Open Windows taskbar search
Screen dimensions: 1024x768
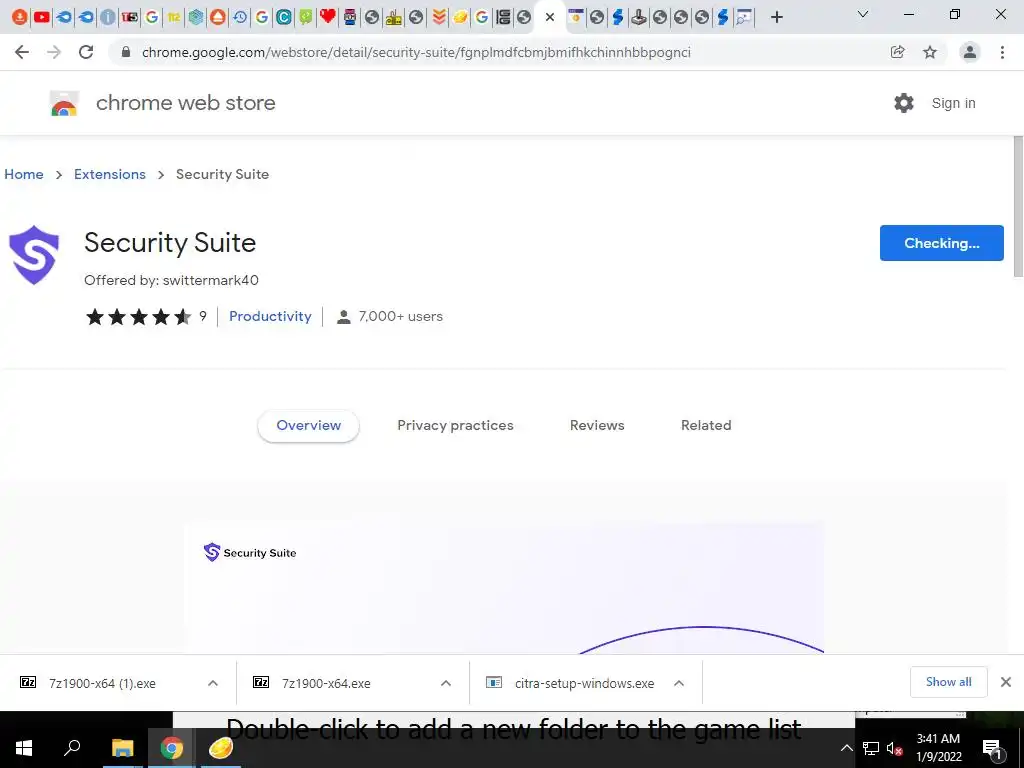72,748
